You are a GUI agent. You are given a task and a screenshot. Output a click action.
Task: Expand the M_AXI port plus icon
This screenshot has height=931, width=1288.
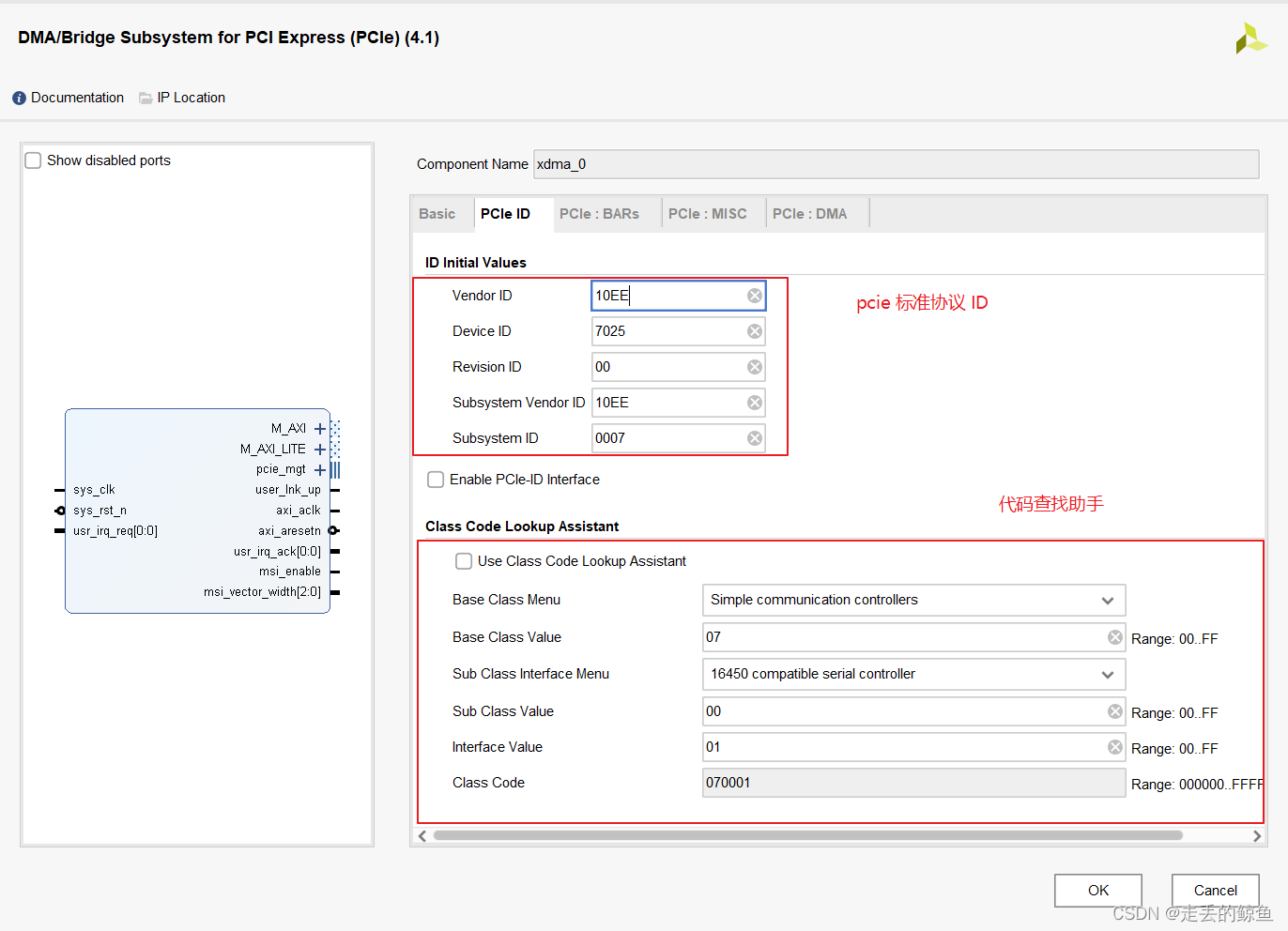coord(320,429)
